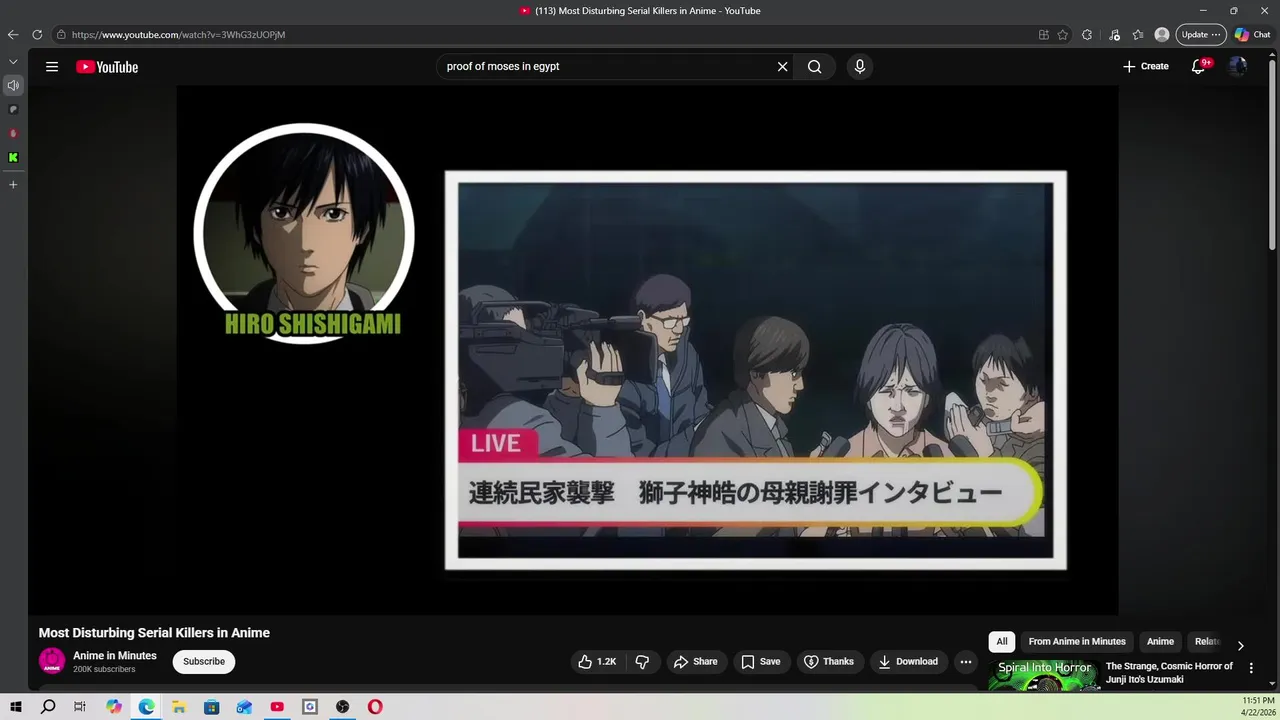Open Opera browser from taskbar

pyautogui.click(x=375, y=707)
